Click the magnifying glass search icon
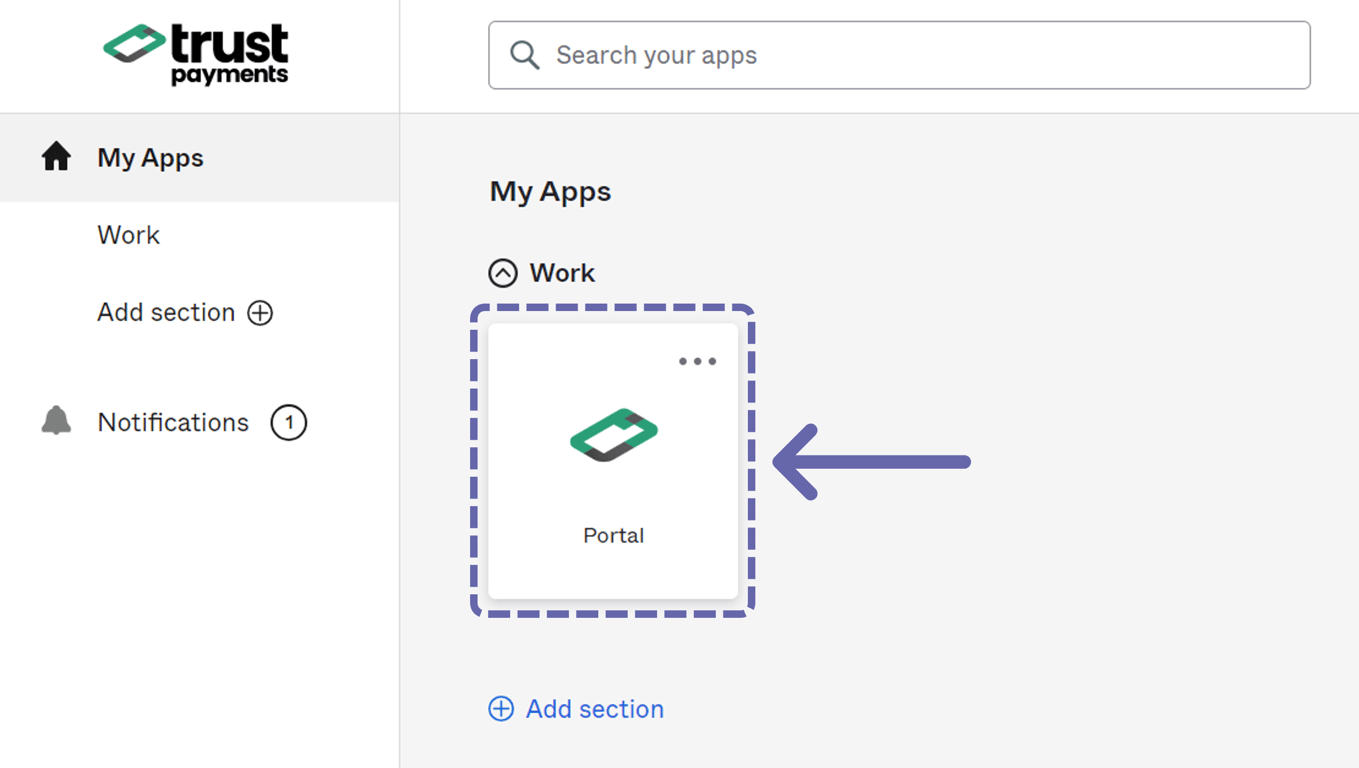This screenshot has height=768, width=1359. tap(525, 55)
